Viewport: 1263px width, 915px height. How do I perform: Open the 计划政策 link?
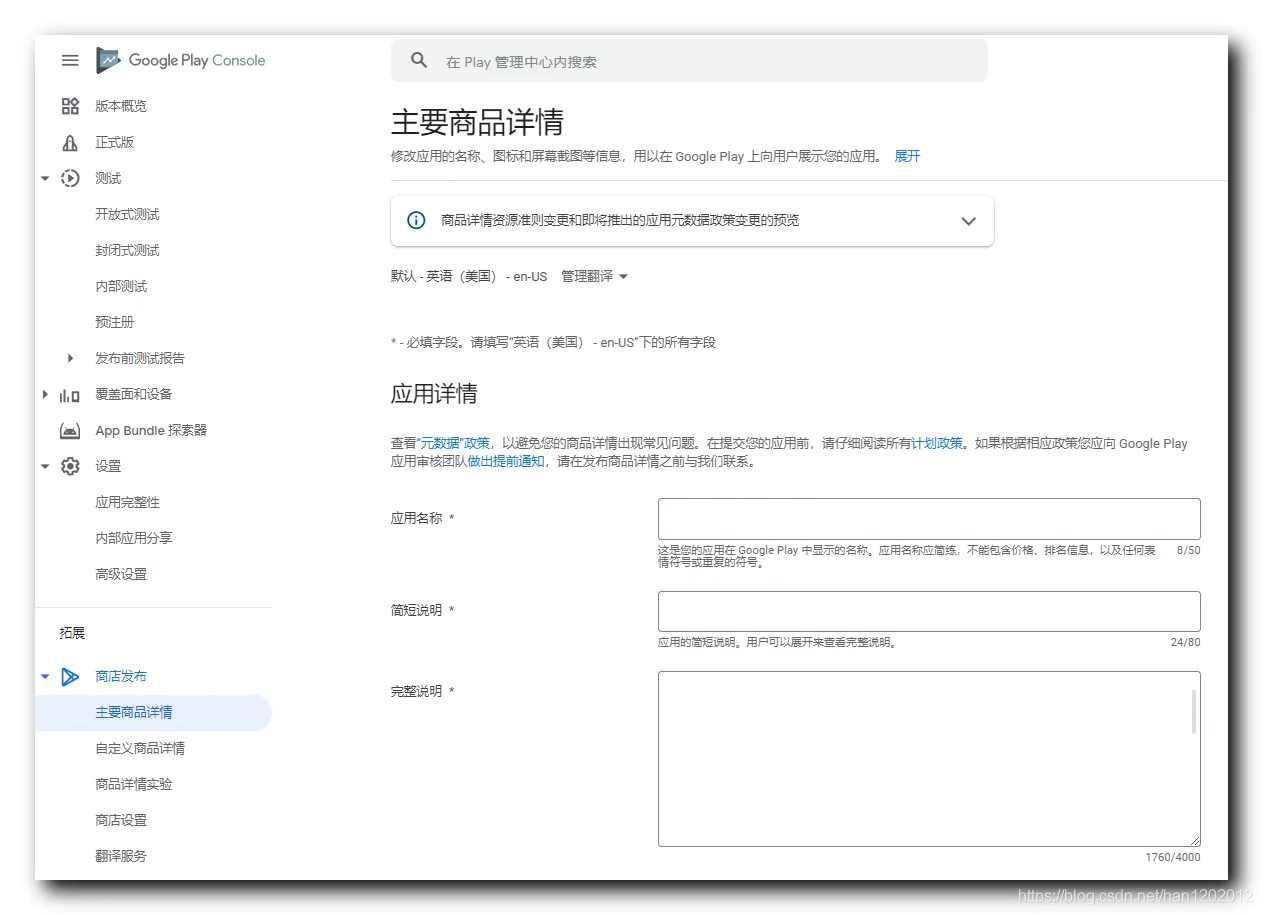937,443
